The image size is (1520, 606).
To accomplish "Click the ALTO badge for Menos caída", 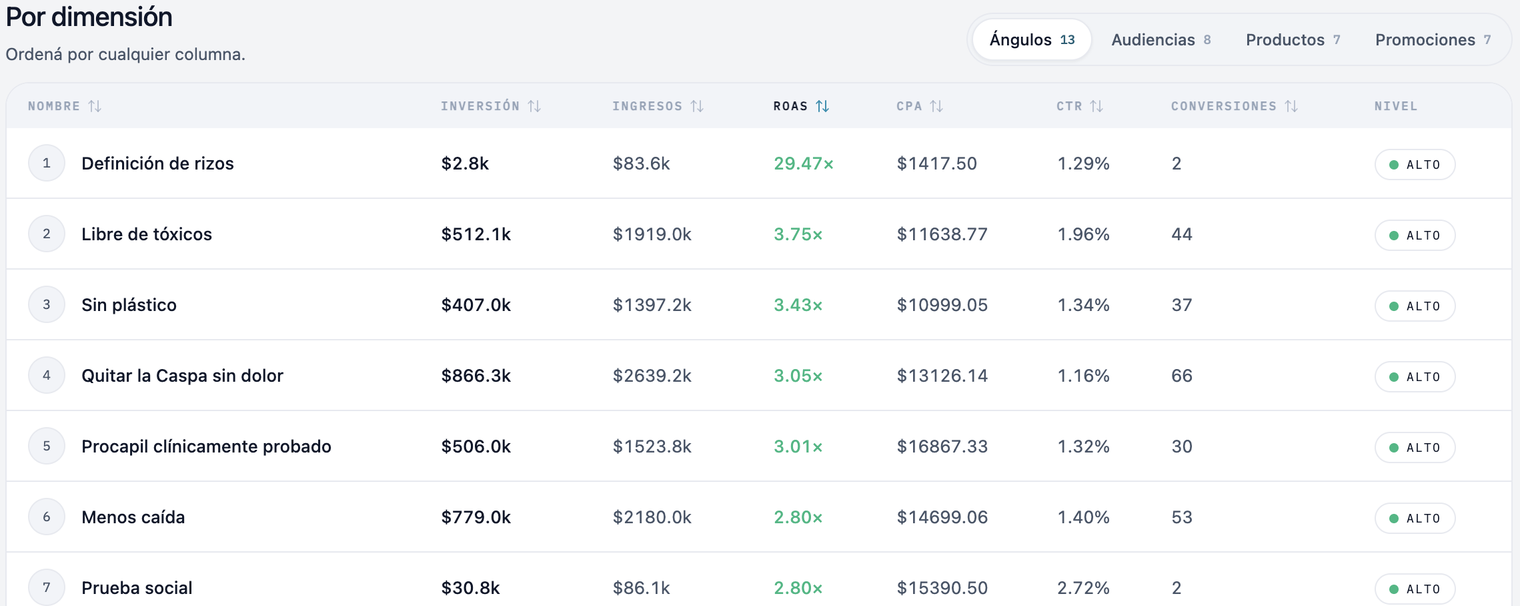I will 1415,518.
